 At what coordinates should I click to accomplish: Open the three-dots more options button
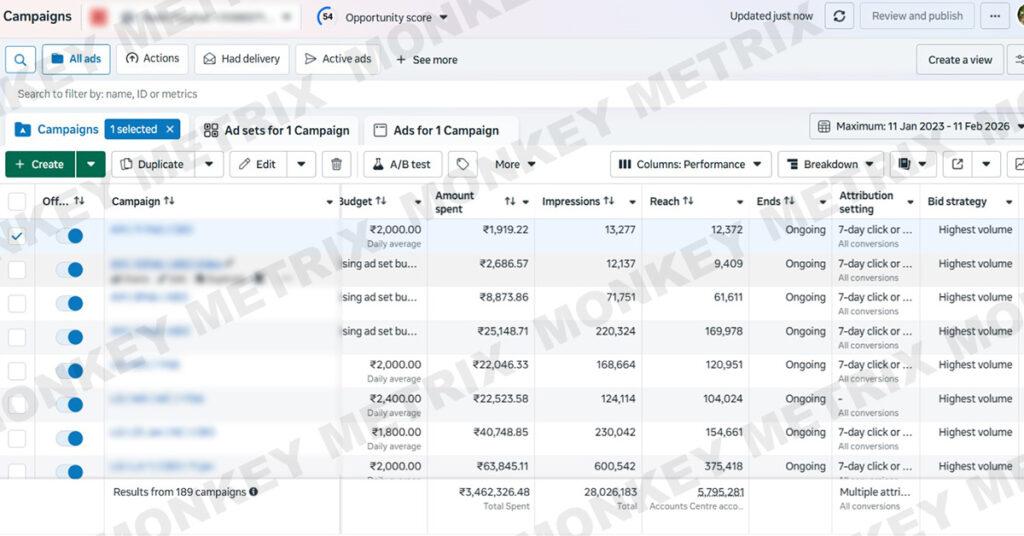994,16
